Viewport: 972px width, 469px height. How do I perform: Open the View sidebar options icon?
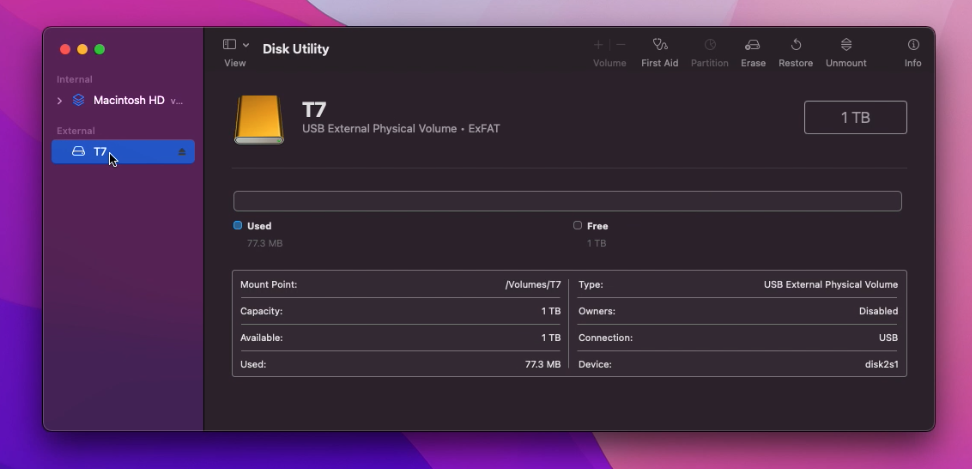click(229, 45)
